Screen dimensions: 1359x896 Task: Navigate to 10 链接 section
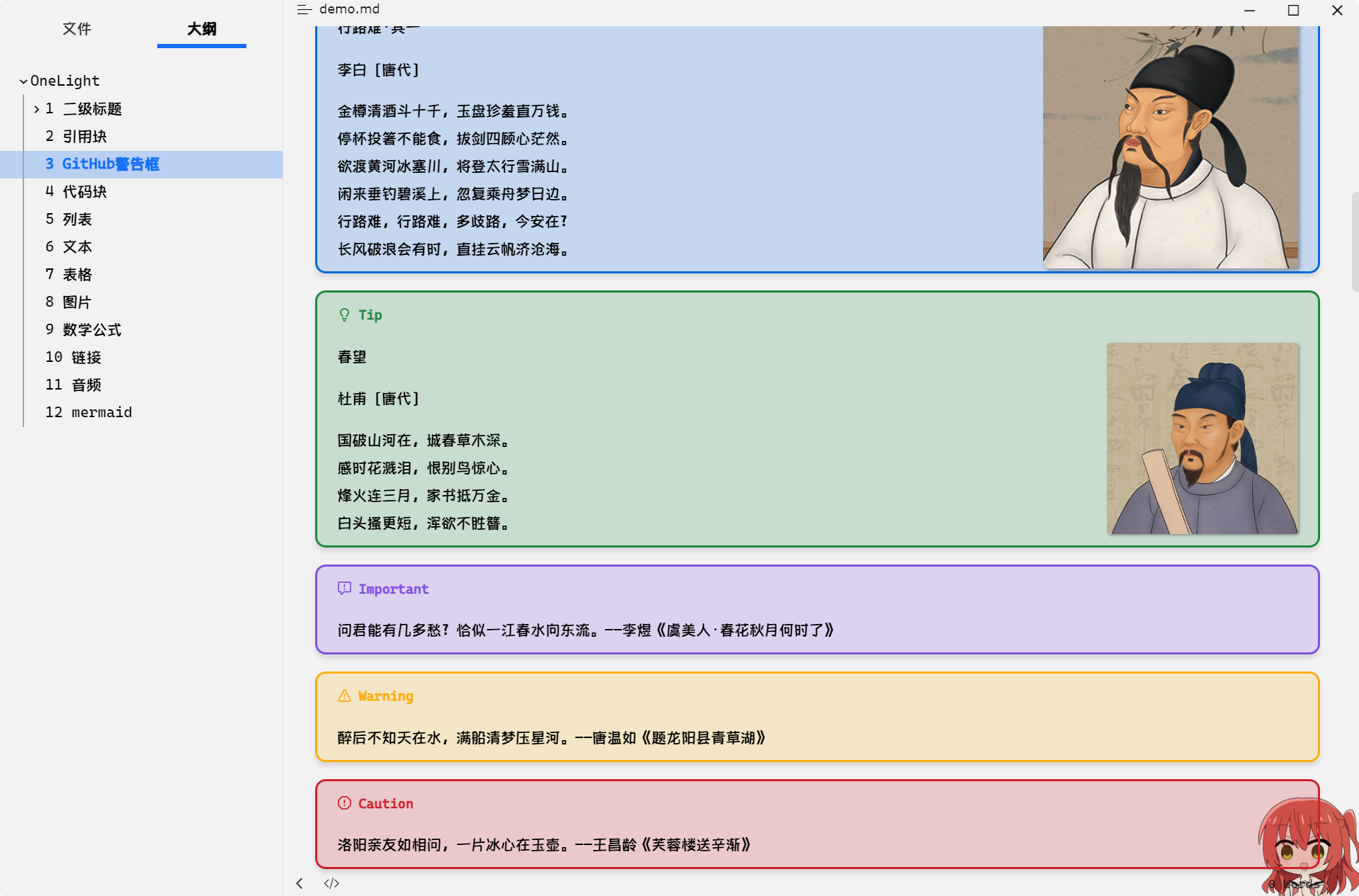point(74,357)
